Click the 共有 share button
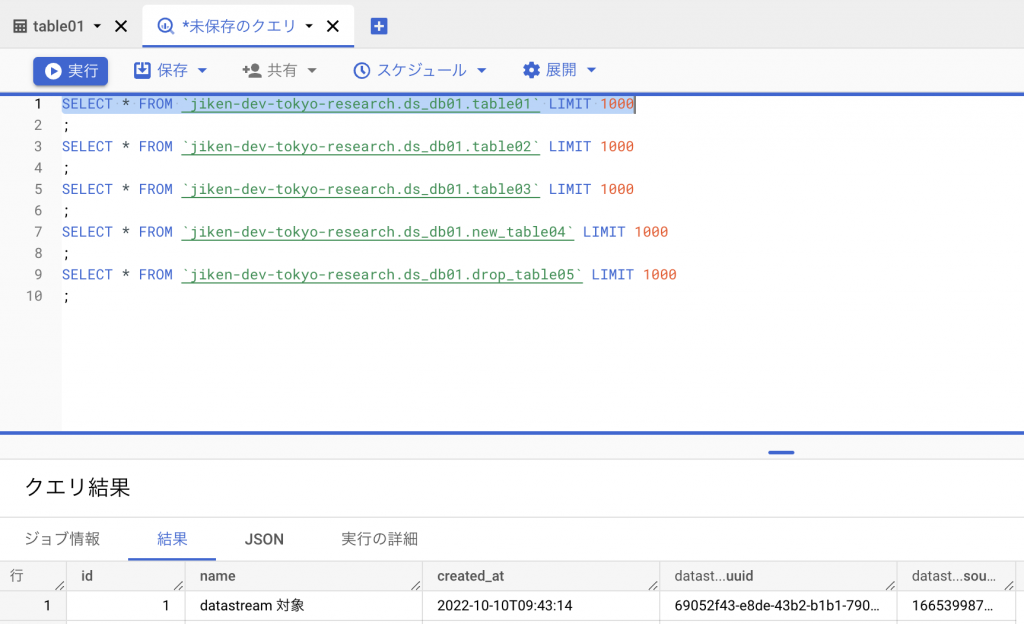1024x624 pixels. point(280,70)
